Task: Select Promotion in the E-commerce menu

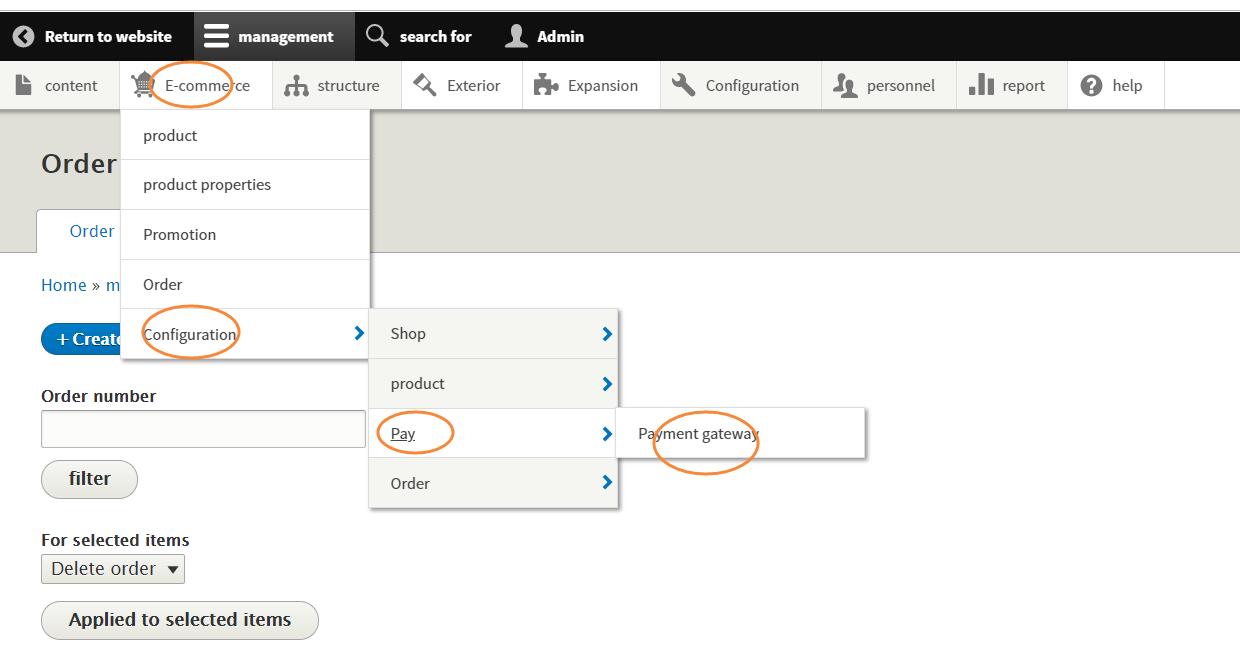Action: pos(180,235)
